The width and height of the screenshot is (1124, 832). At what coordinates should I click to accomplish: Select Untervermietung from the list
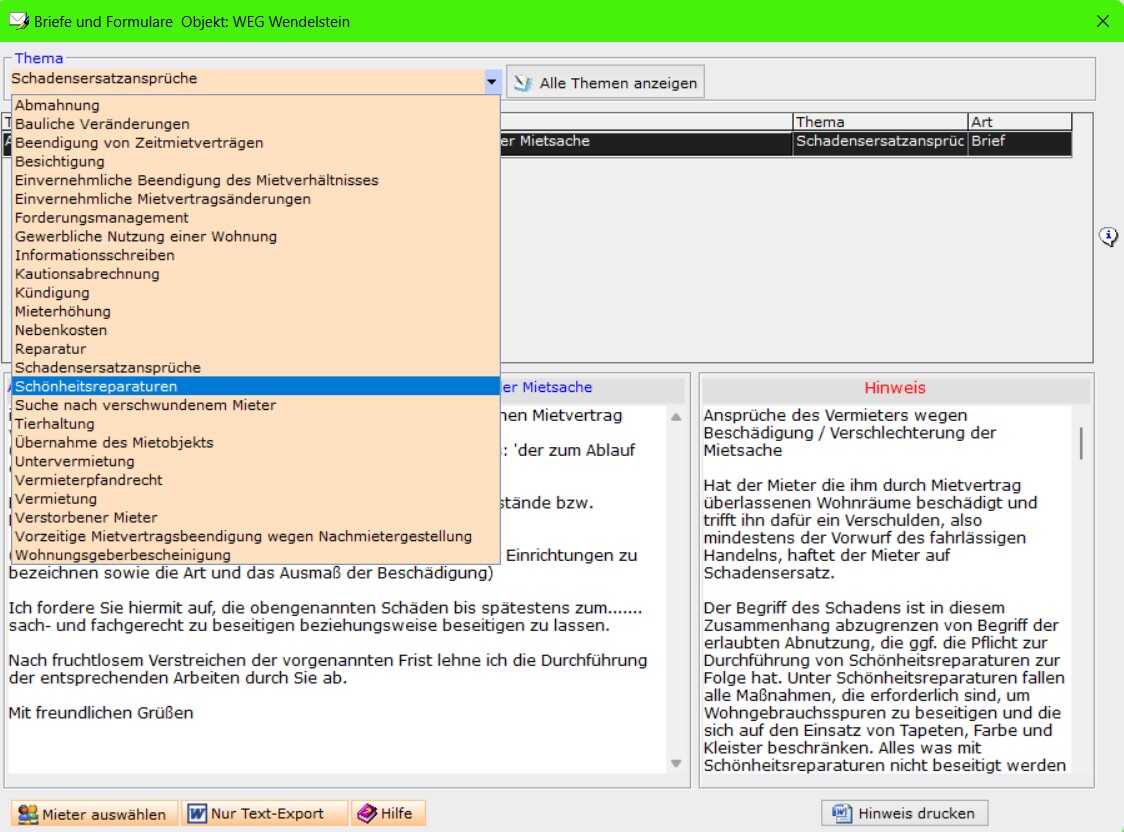(256, 461)
